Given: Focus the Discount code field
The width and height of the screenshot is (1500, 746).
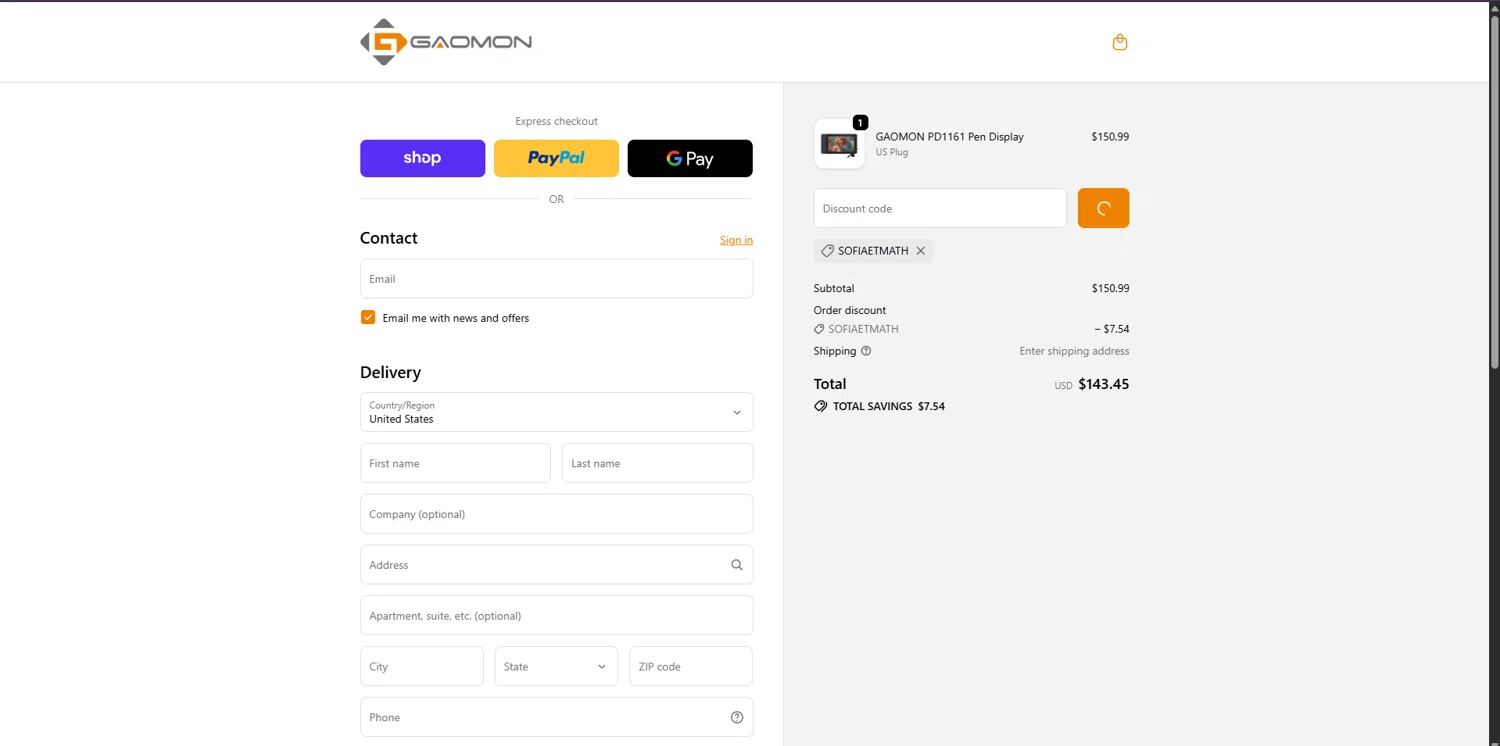Looking at the screenshot, I should point(940,208).
